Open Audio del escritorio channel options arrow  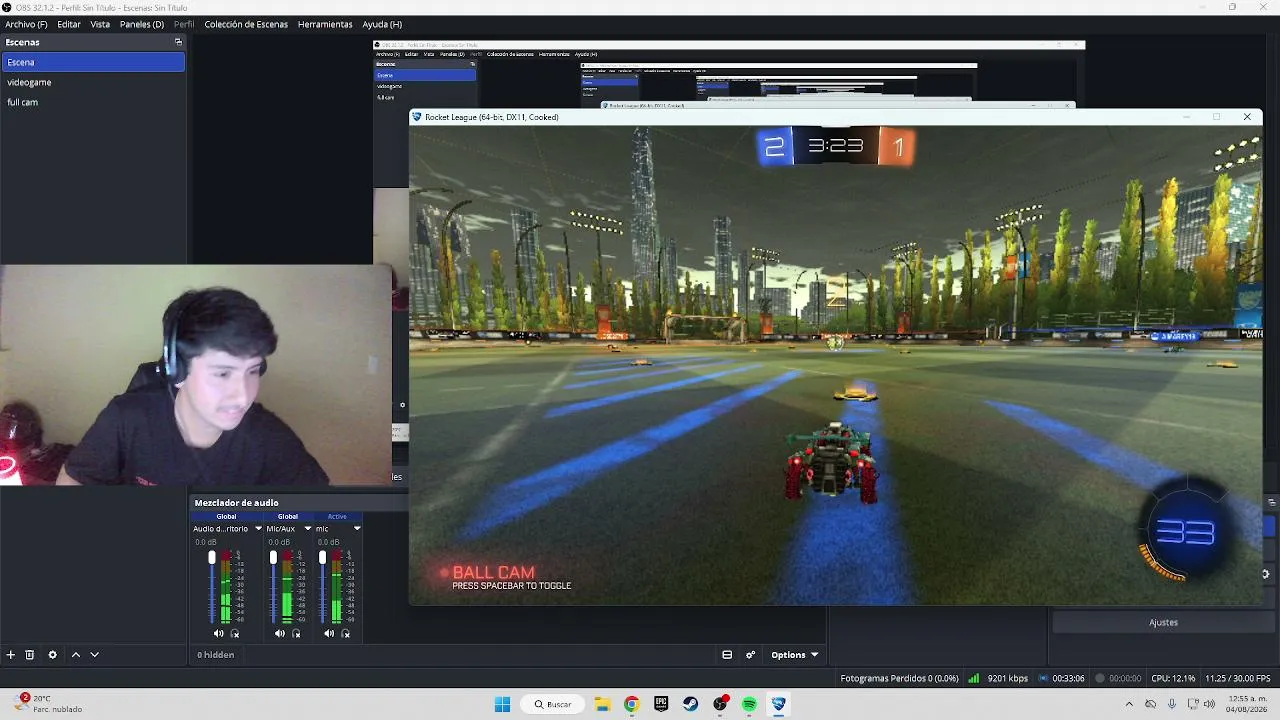(258, 528)
